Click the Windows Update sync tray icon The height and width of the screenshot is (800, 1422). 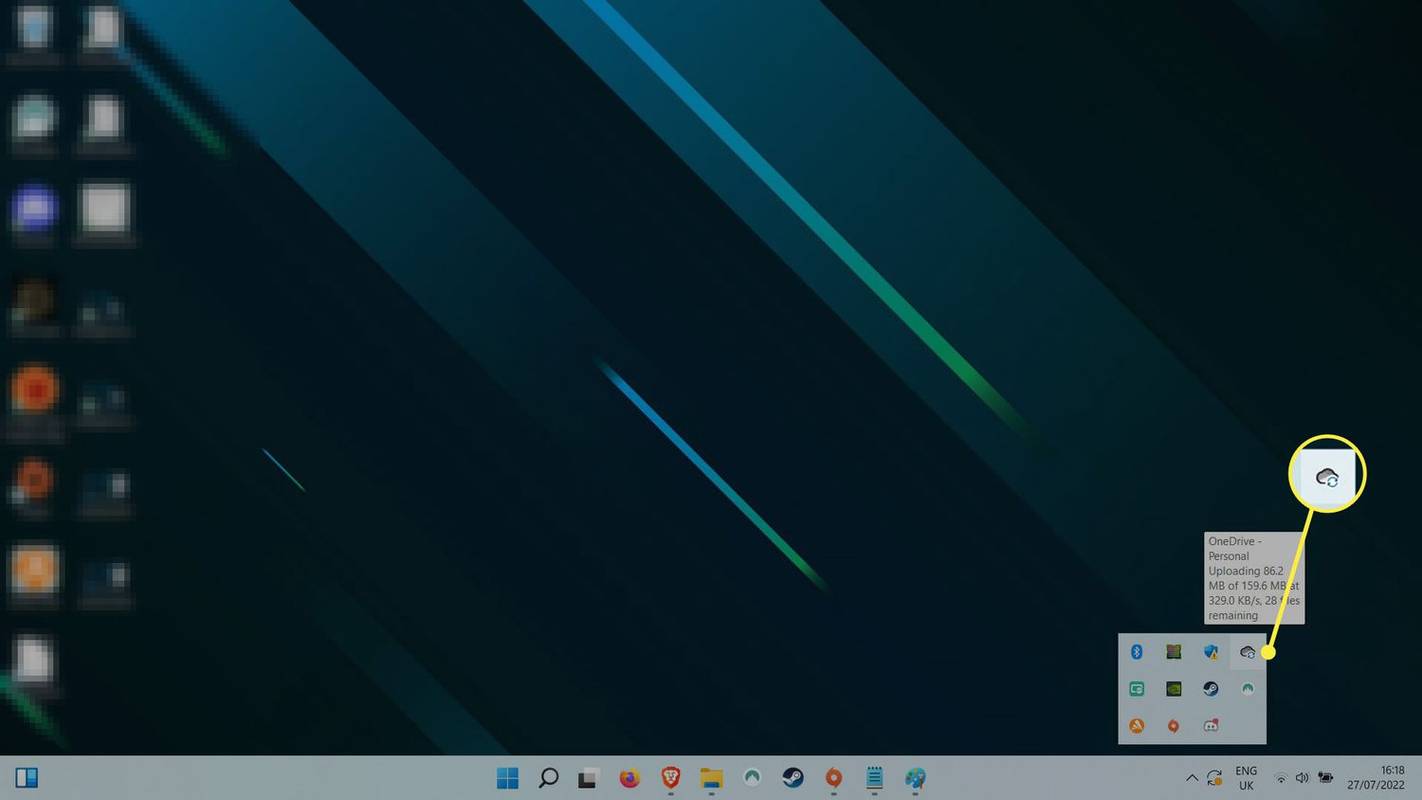tap(1215, 778)
